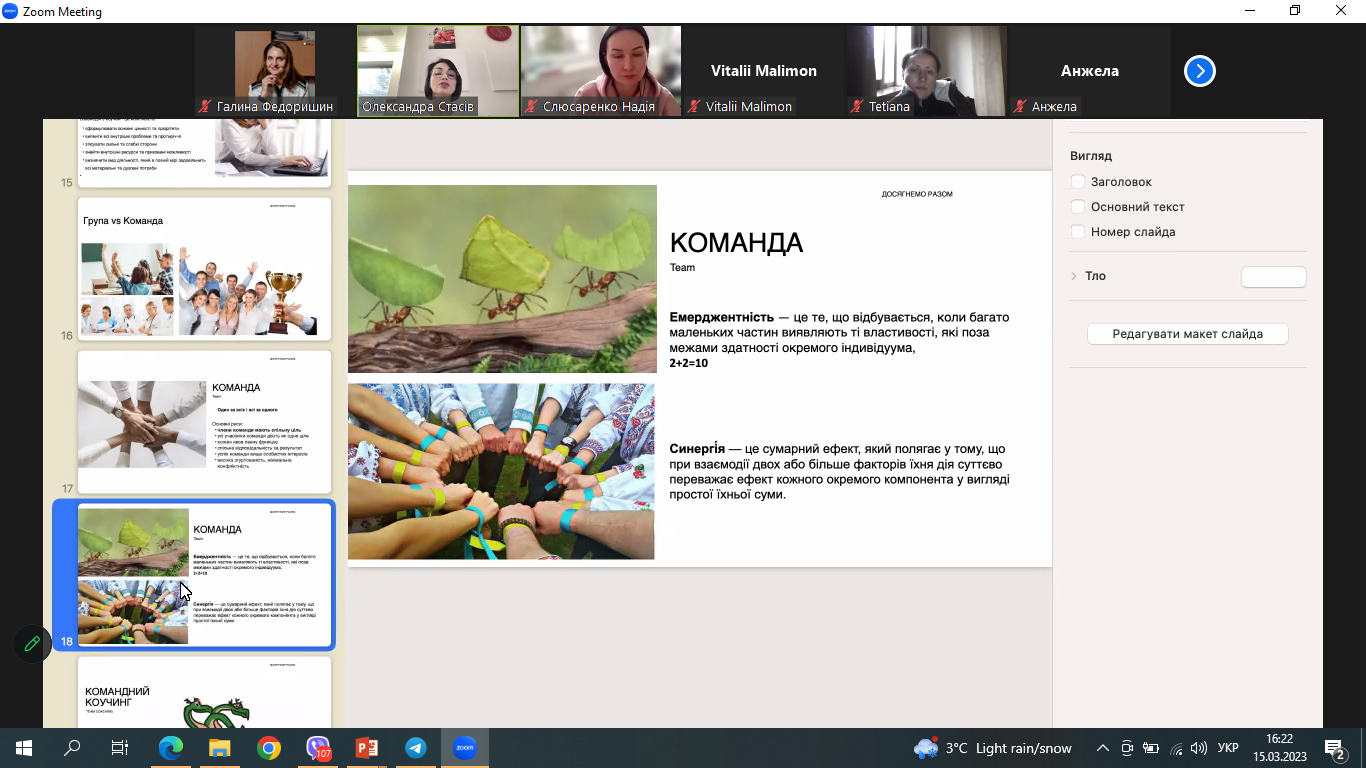Toggle the Основний текст checkbox
This screenshot has height=768, width=1366.
click(1078, 207)
